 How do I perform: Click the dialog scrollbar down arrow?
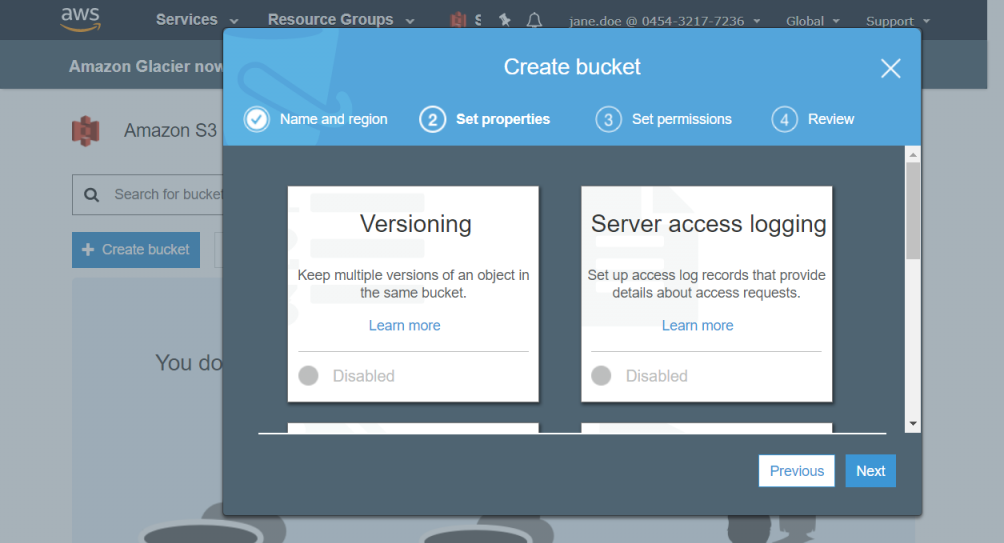coord(913,423)
